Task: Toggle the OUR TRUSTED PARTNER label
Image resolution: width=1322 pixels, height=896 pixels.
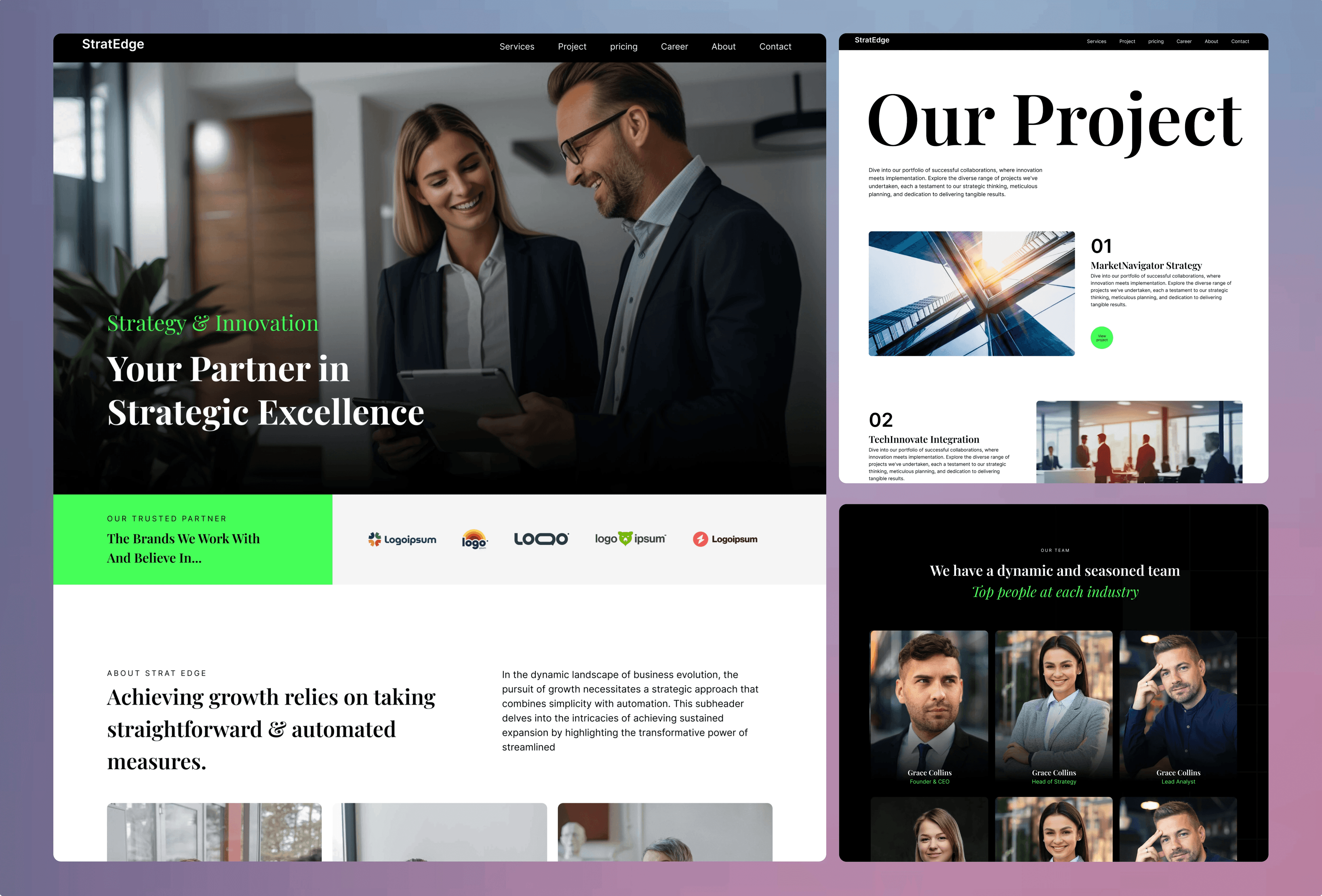Action: coord(167,518)
